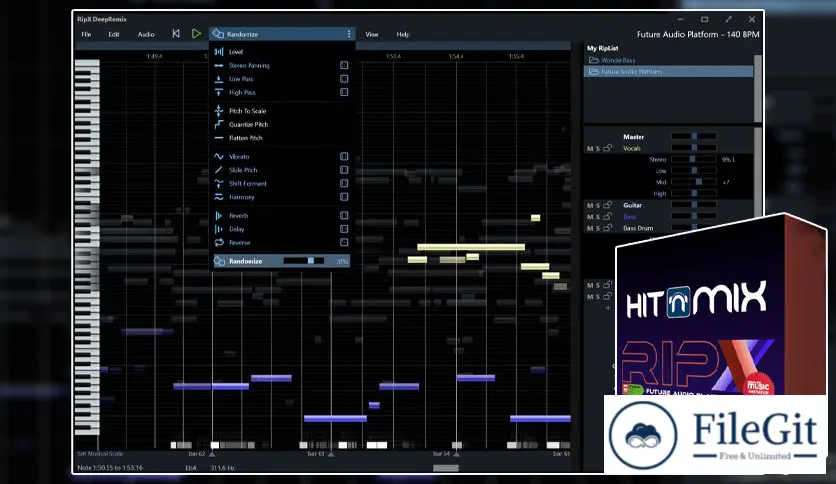
Task: Open the Help menu
Action: pyautogui.click(x=403, y=34)
